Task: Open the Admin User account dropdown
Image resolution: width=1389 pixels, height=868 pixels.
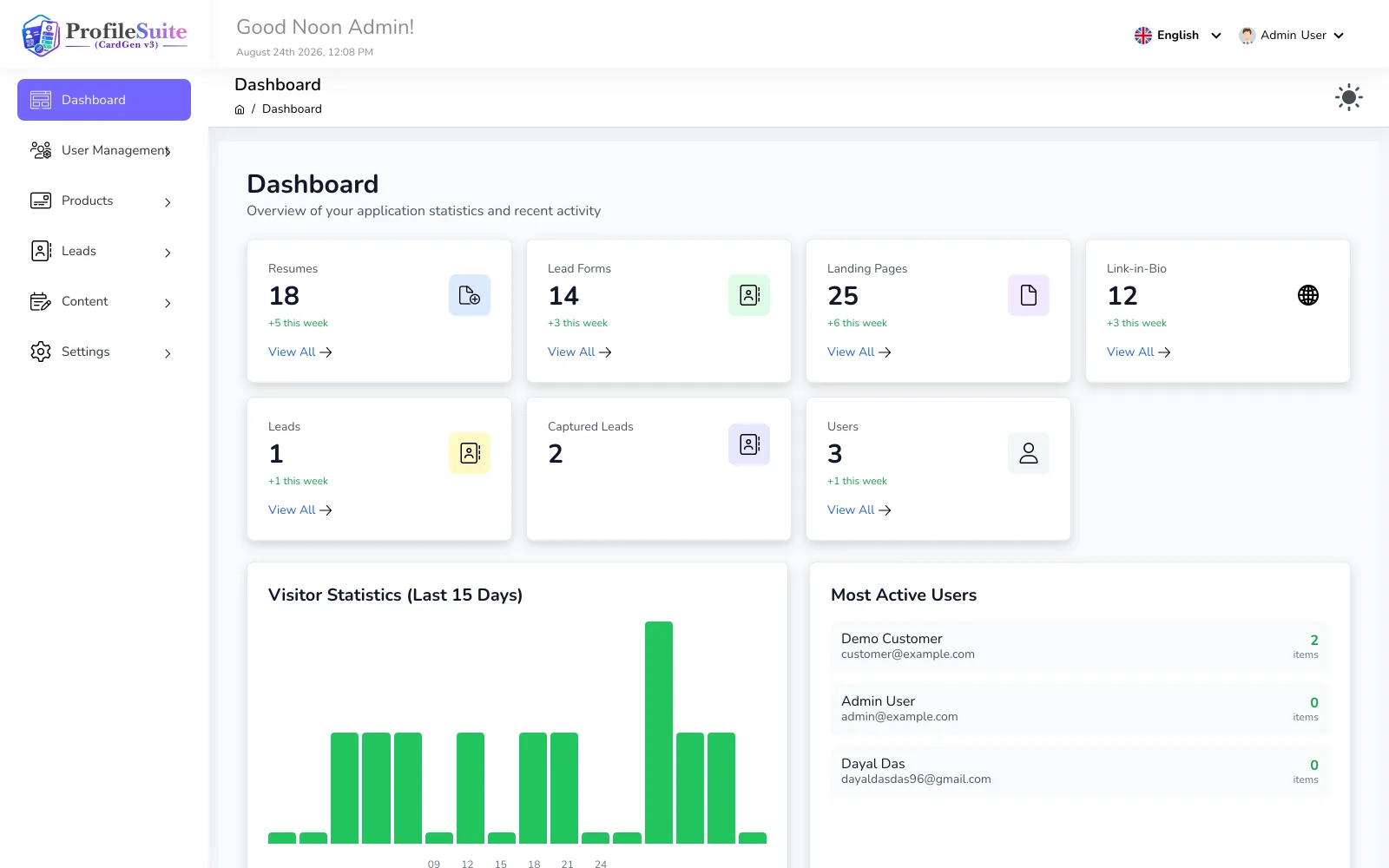Action: click(x=1292, y=36)
